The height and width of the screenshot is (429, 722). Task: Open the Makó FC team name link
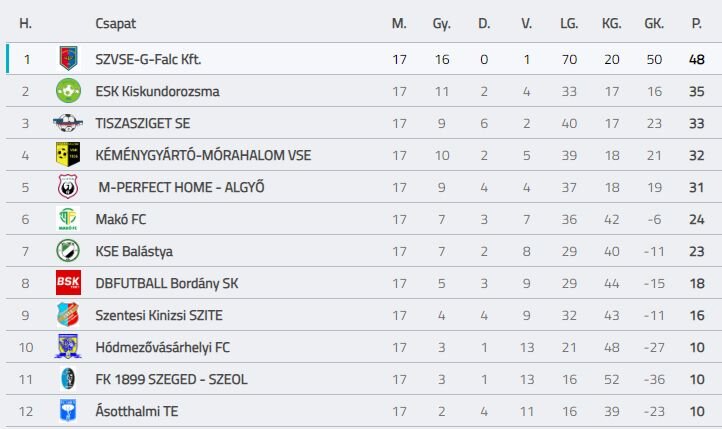[x=120, y=220]
